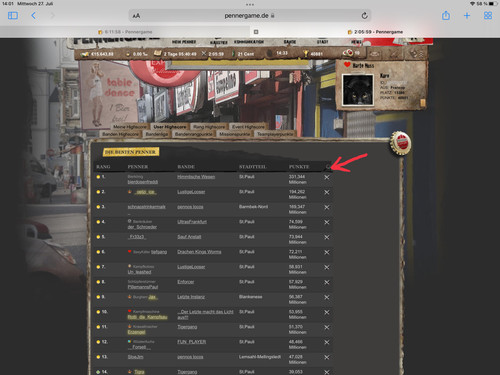
Task: Select the User Highscore tab
Action: [x=170, y=127]
